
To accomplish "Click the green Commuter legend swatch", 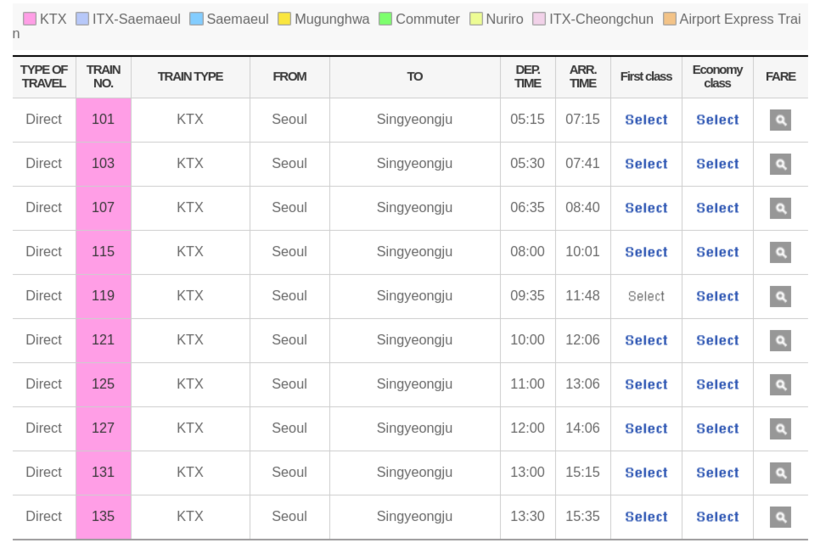I will coord(386,19).
